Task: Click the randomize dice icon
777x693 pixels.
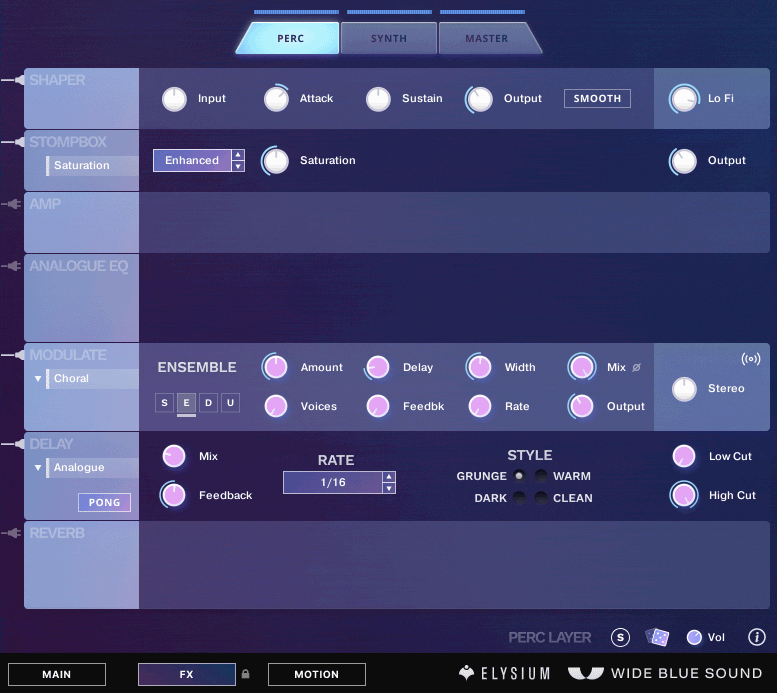Action: [x=657, y=637]
